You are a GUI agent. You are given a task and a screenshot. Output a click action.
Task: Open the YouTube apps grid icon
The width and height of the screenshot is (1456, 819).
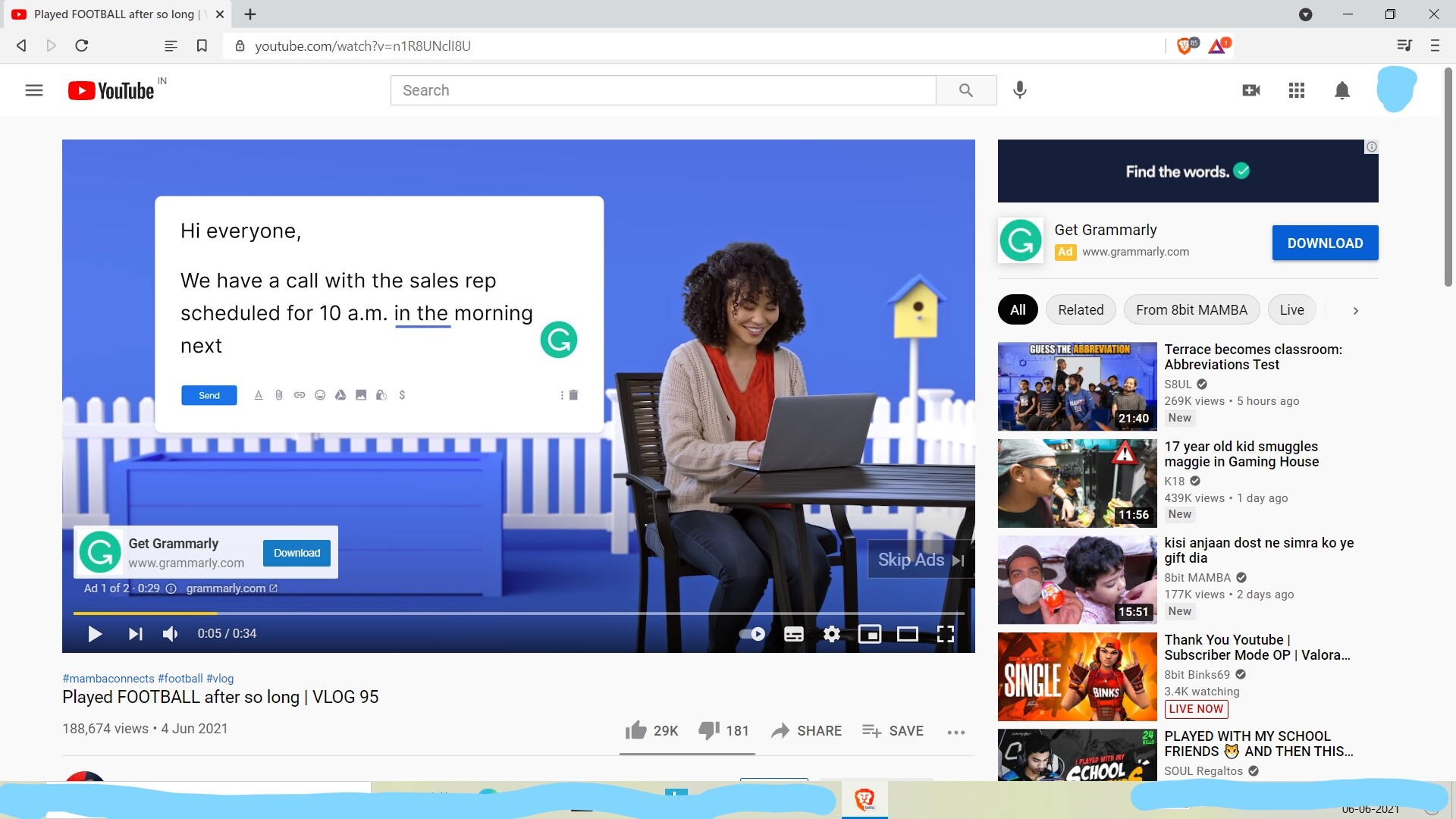click(x=1297, y=90)
